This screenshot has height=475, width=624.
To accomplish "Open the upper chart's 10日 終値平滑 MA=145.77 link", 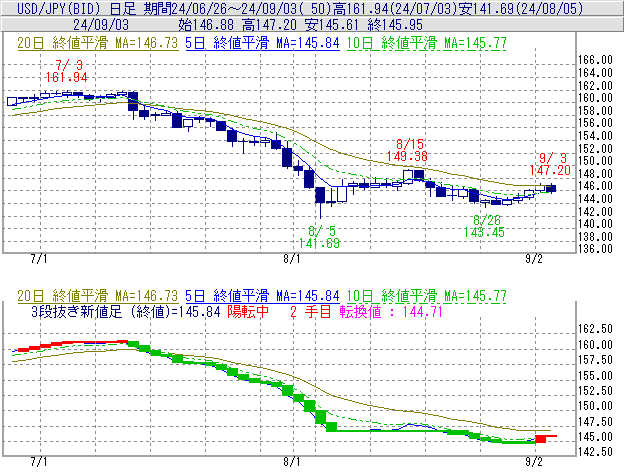I will 427,43.
